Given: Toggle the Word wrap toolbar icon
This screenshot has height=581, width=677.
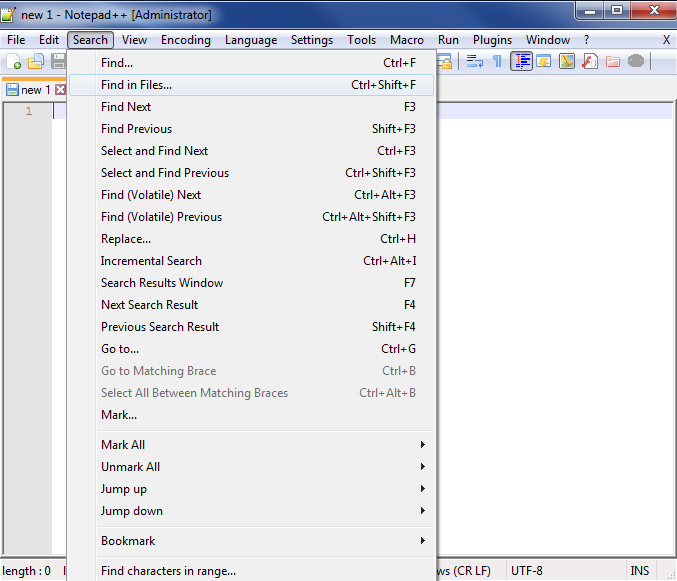Looking at the screenshot, I should [x=475, y=61].
